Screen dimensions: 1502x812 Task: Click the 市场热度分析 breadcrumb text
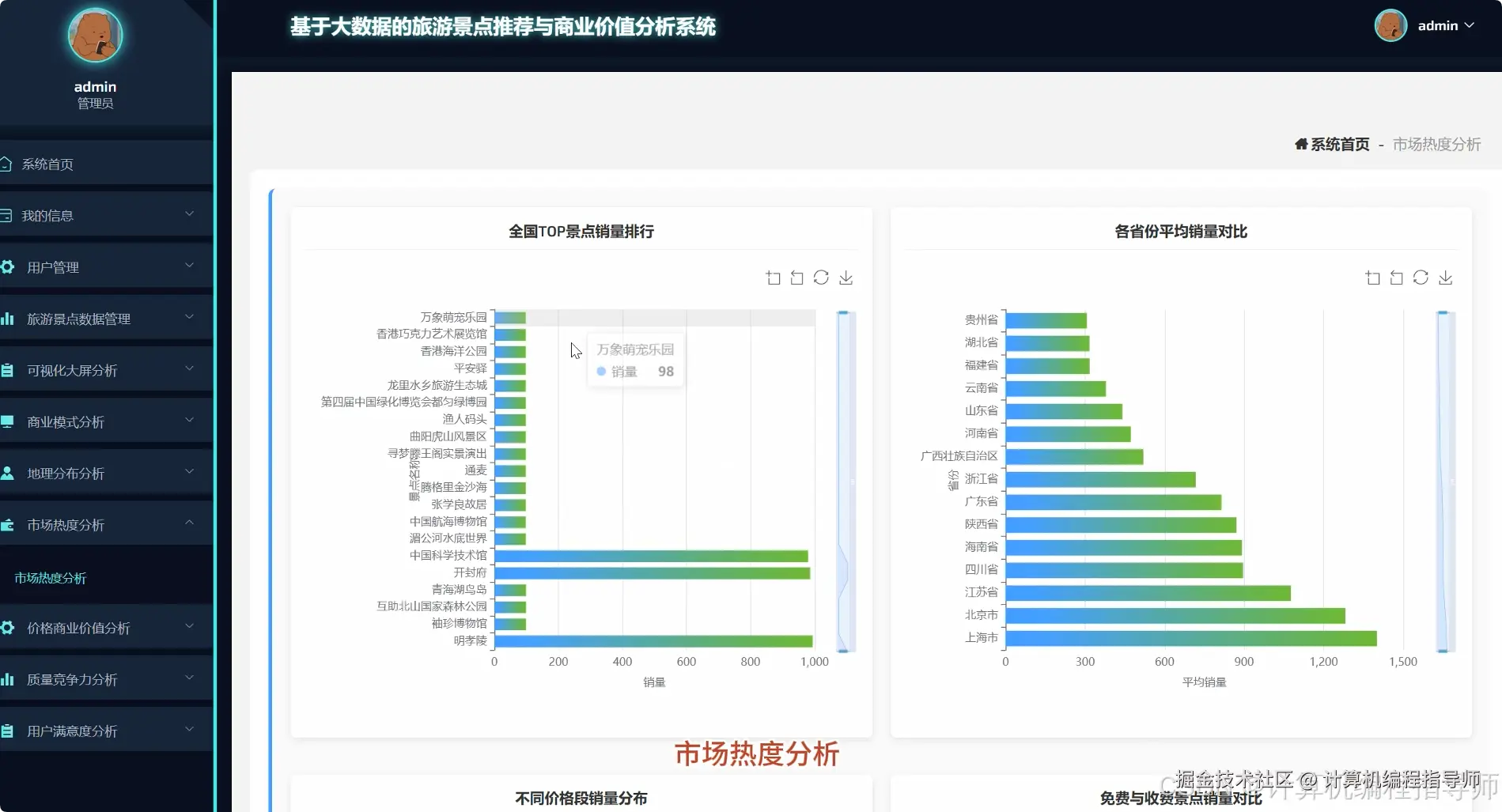point(1436,144)
